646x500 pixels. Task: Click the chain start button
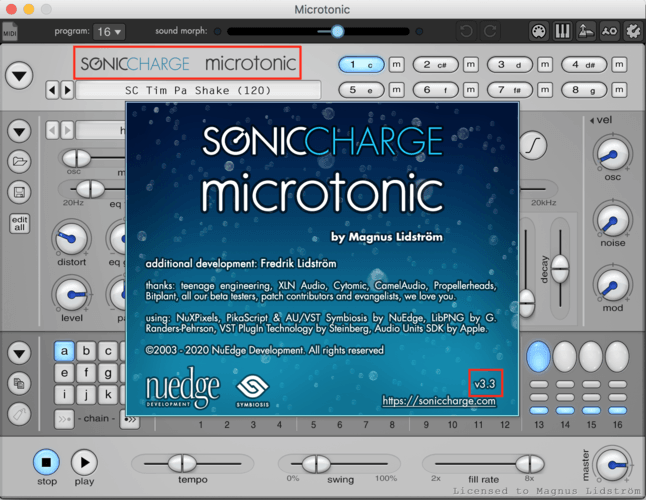tap(64, 419)
